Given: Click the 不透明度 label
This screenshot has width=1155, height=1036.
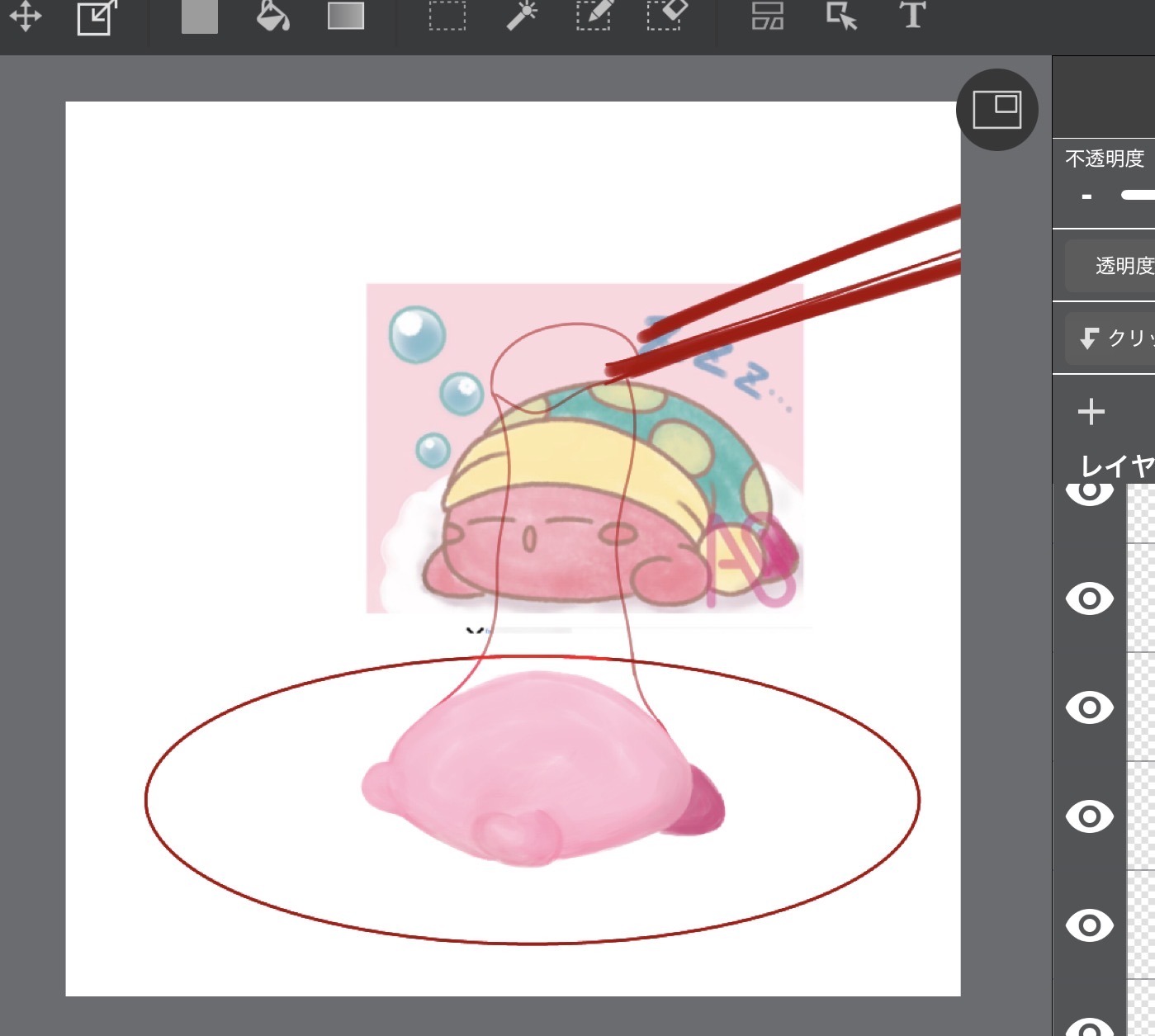Looking at the screenshot, I should point(1105,158).
